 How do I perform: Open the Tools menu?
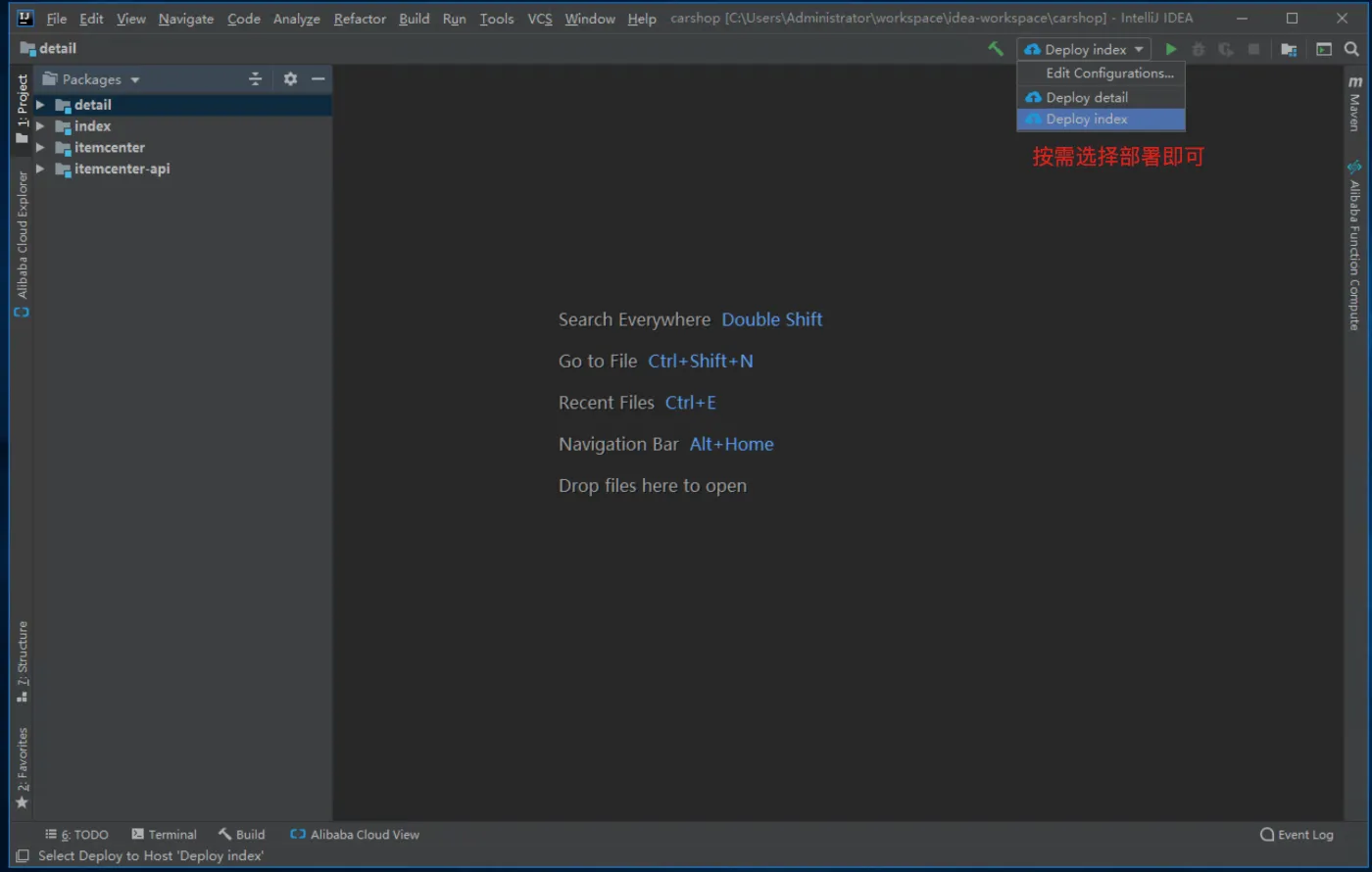click(x=497, y=19)
